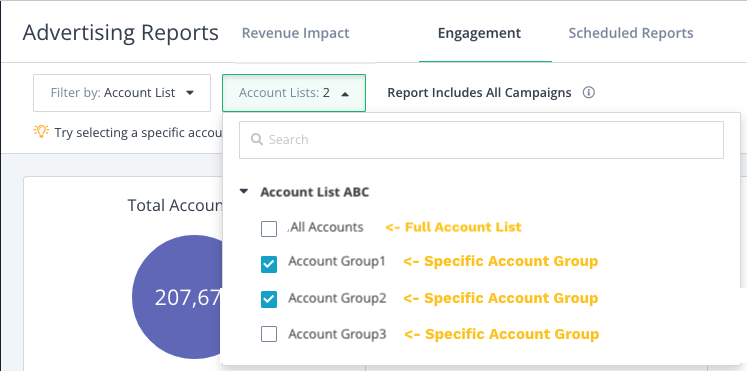Image resolution: width=747 pixels, height=371 pixels.
Task: Click the magnifier icon in the search box
Action: pos(256,140)
